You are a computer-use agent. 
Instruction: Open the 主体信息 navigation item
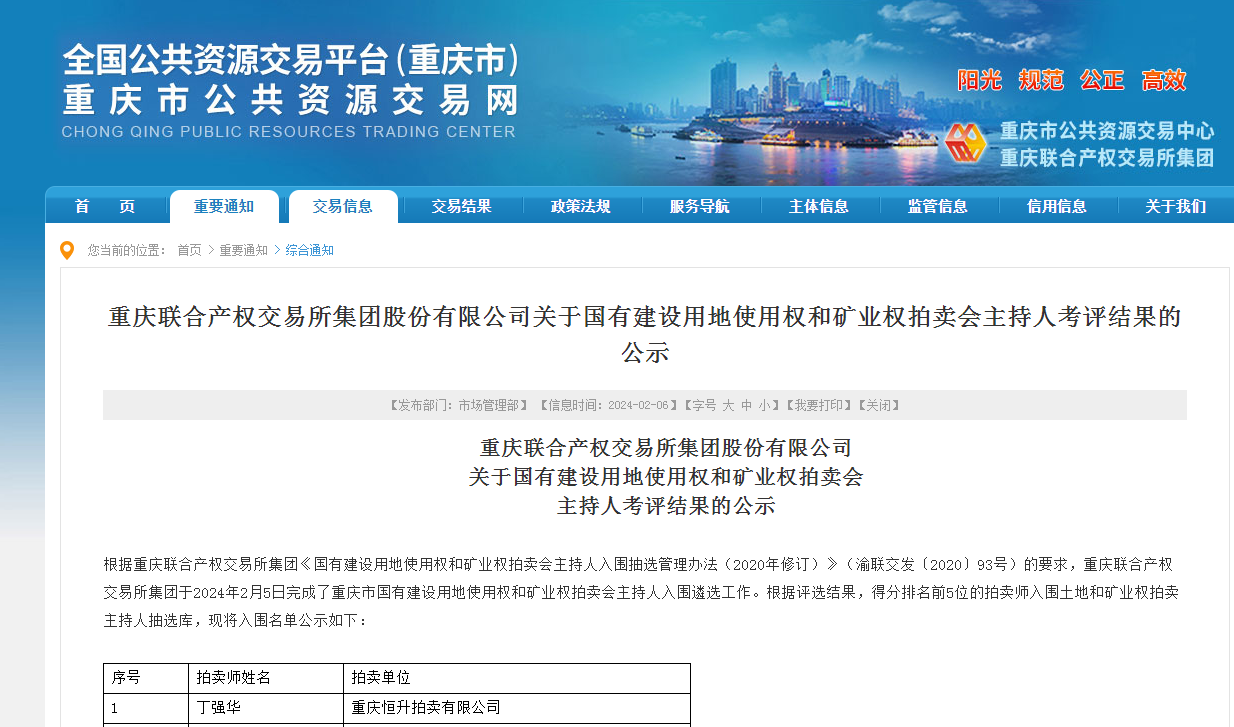tap(819, 207)
